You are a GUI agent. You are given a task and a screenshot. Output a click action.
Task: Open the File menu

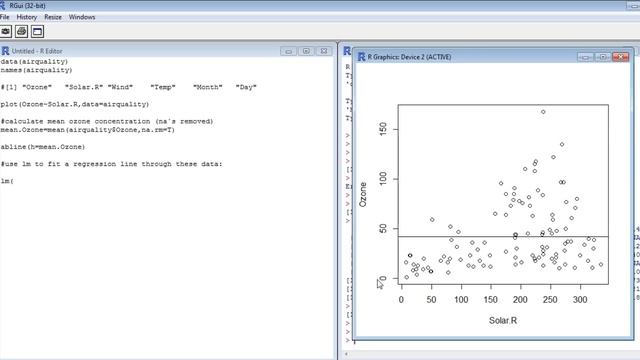4,17
